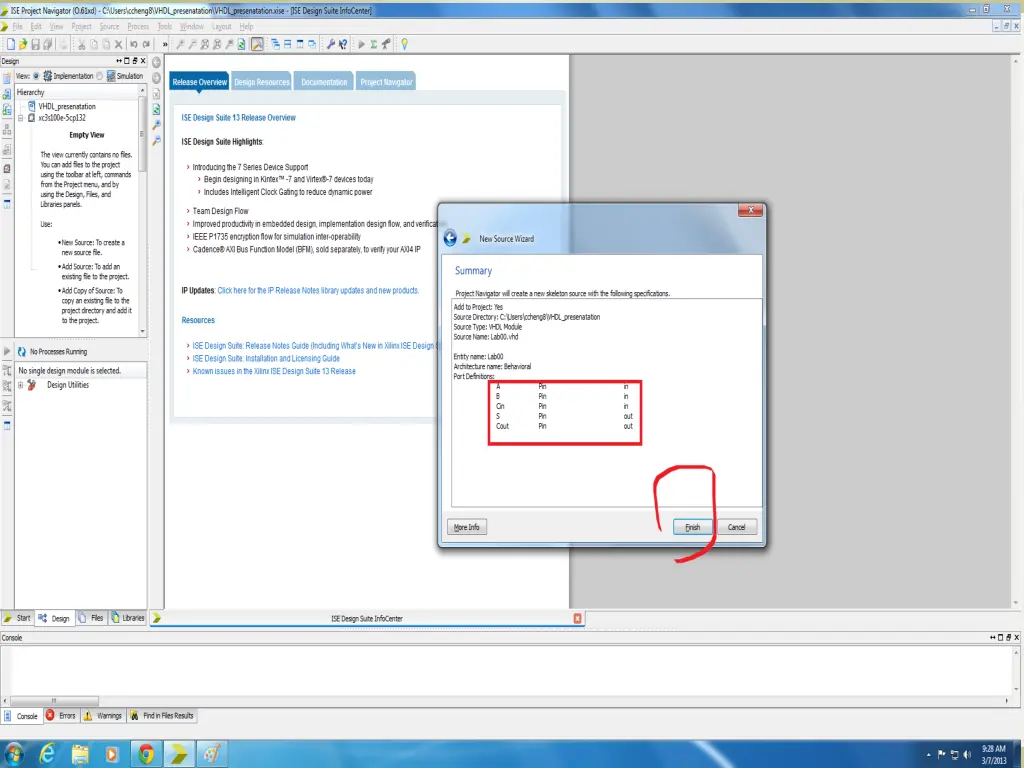The height and width of the screenshot is (768, 1024).
Task: Click the InfoCenter back navigation circle icon
Action: (x=157, y=63)
